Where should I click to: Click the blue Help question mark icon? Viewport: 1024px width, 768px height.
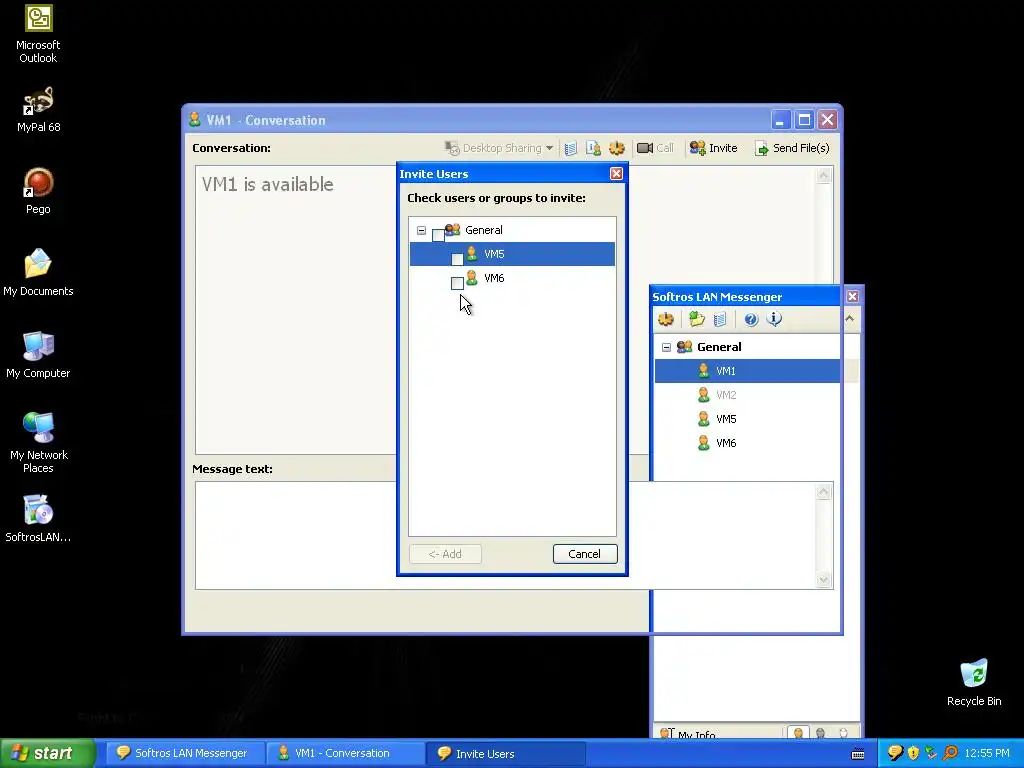pos(751,319)
